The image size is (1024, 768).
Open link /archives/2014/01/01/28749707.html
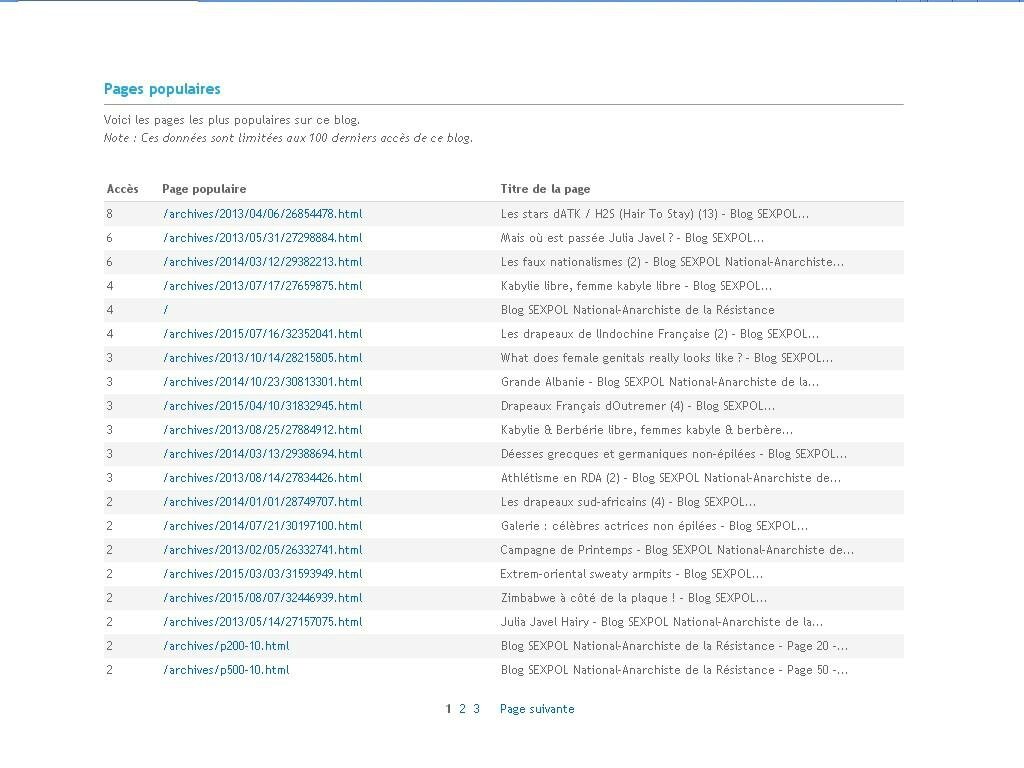click(263, 502)
